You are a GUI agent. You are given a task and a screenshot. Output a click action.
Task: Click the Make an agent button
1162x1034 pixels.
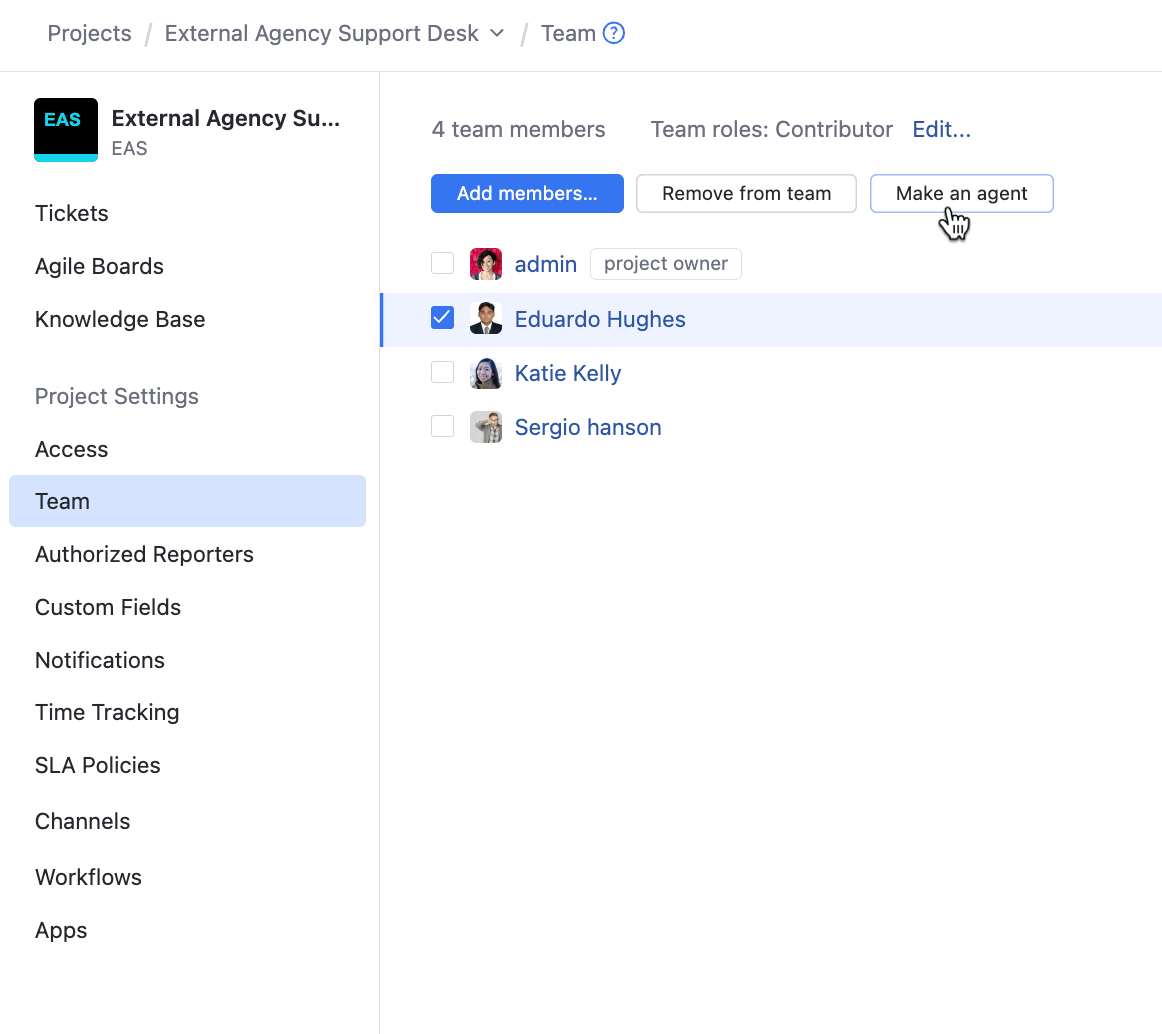(961, 193)
